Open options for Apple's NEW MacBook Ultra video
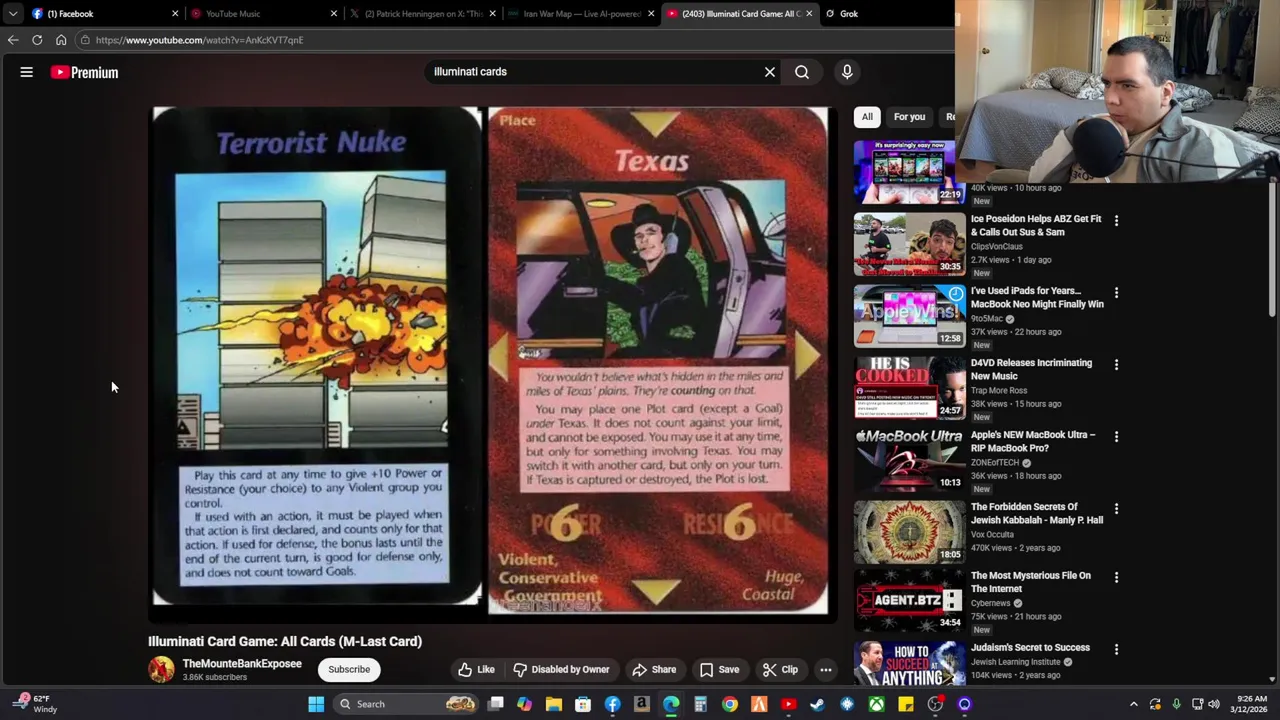 [x=1116, y=436]
